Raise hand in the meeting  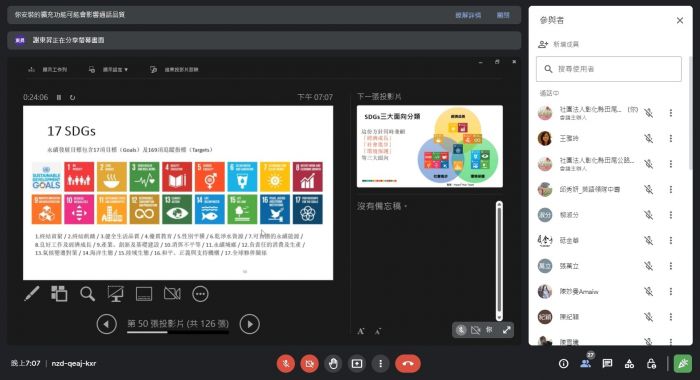333,363
